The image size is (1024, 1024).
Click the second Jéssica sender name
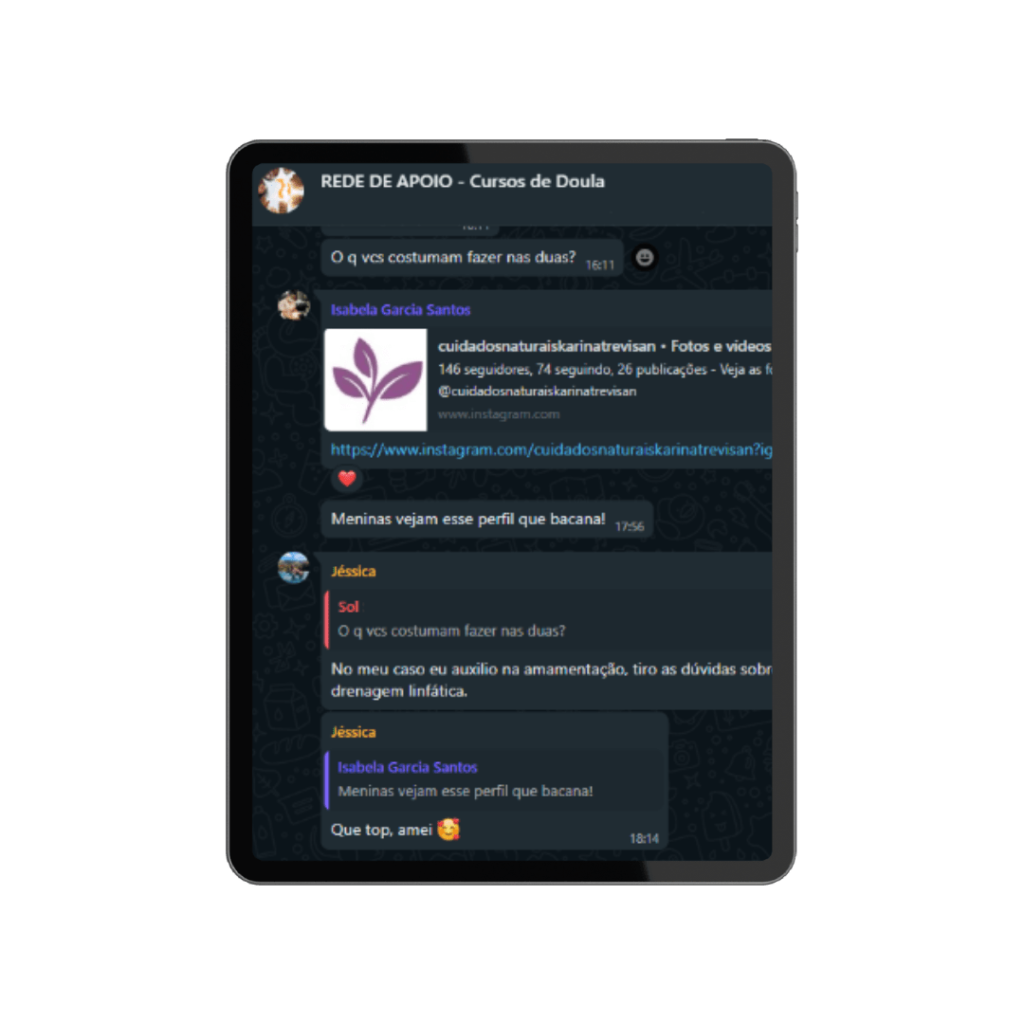353,732
